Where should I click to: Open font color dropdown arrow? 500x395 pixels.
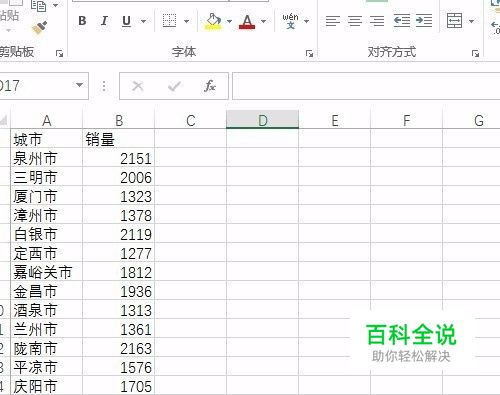point(264,21)
